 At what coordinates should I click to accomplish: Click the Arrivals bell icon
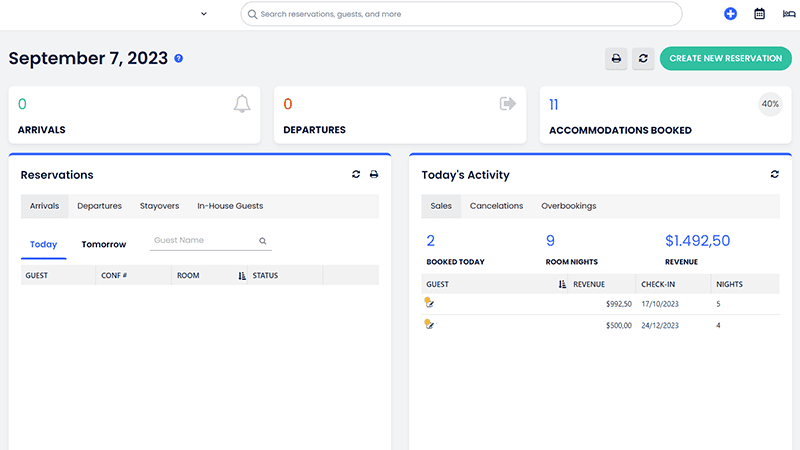(241, 104)
